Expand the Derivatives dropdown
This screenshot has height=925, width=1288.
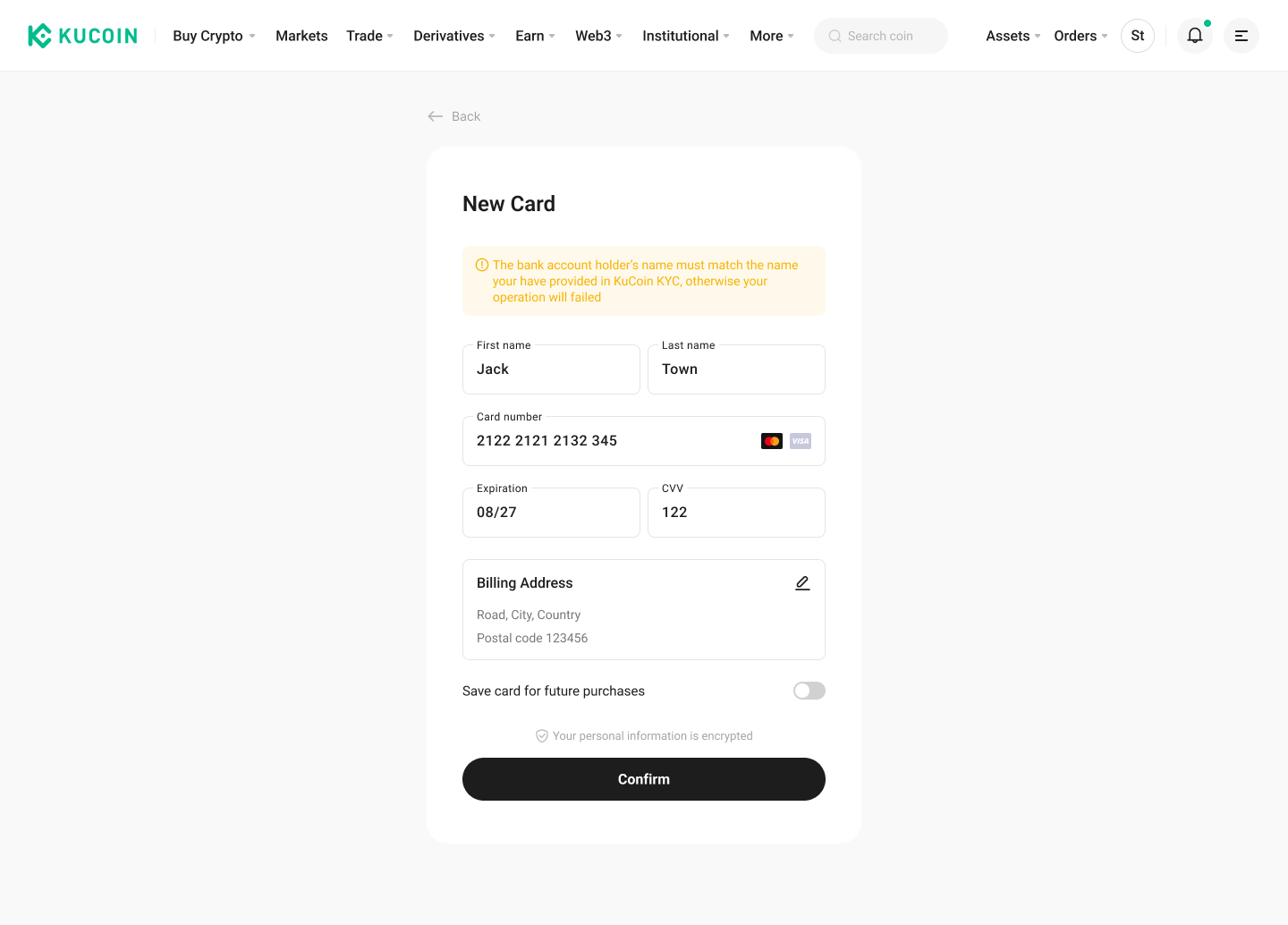pos(454,36)
